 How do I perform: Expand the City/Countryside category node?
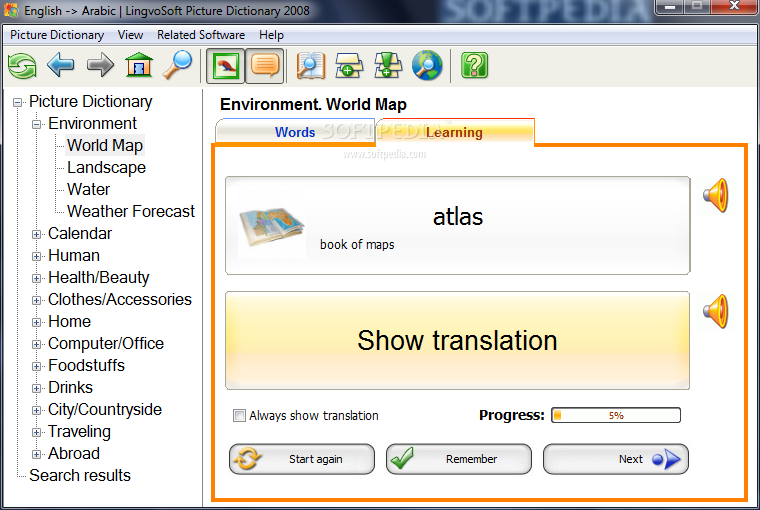36,410
